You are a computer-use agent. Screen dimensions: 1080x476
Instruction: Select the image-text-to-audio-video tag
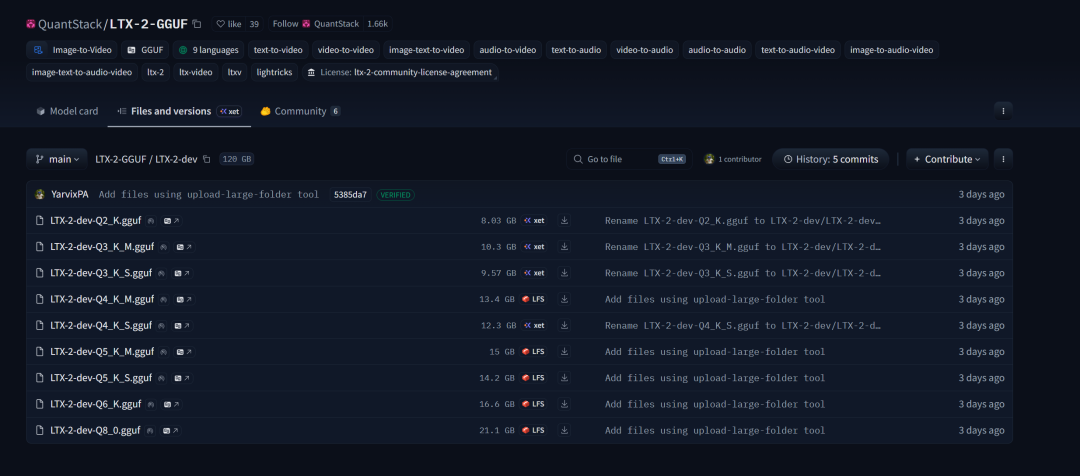click(82, 72)
